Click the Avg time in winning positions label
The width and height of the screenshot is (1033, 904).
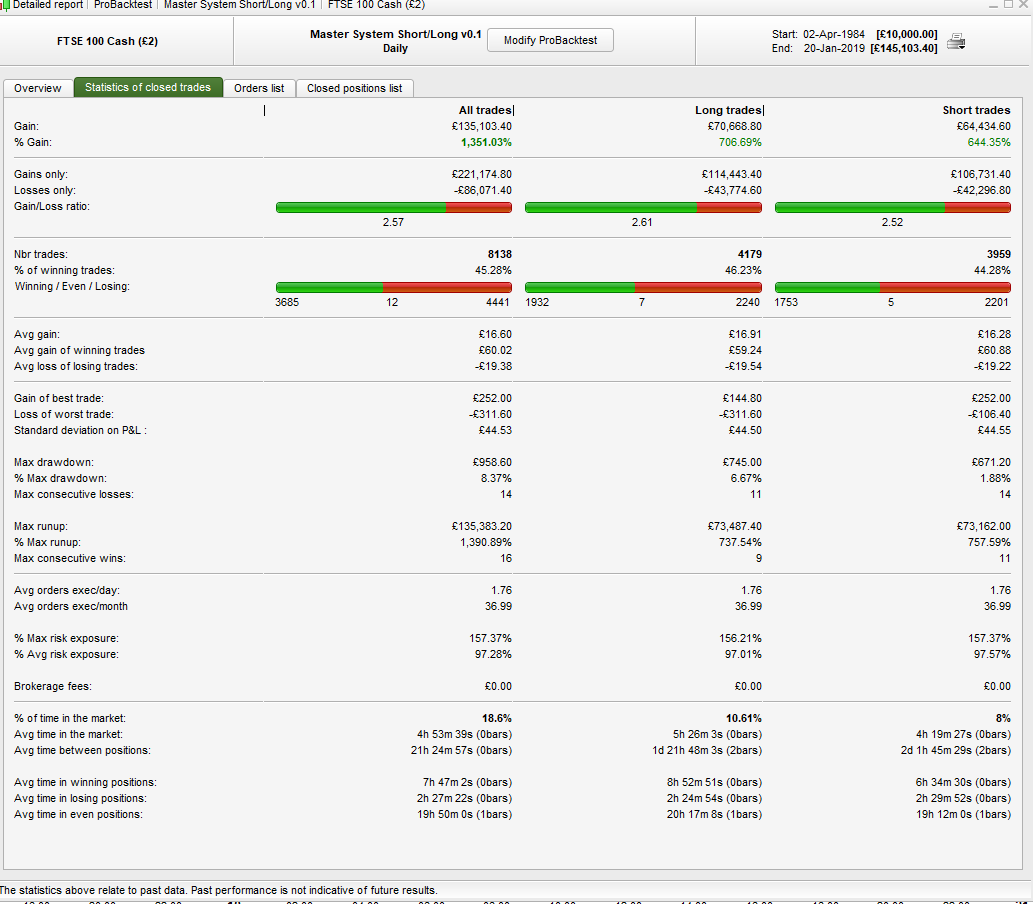[x=85, y=783]
